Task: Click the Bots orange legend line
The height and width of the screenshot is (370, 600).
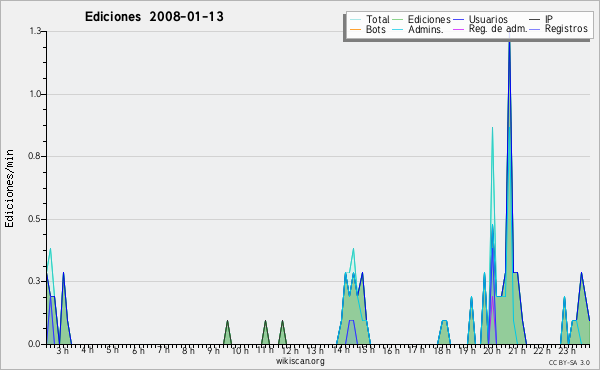Action: 355,29
